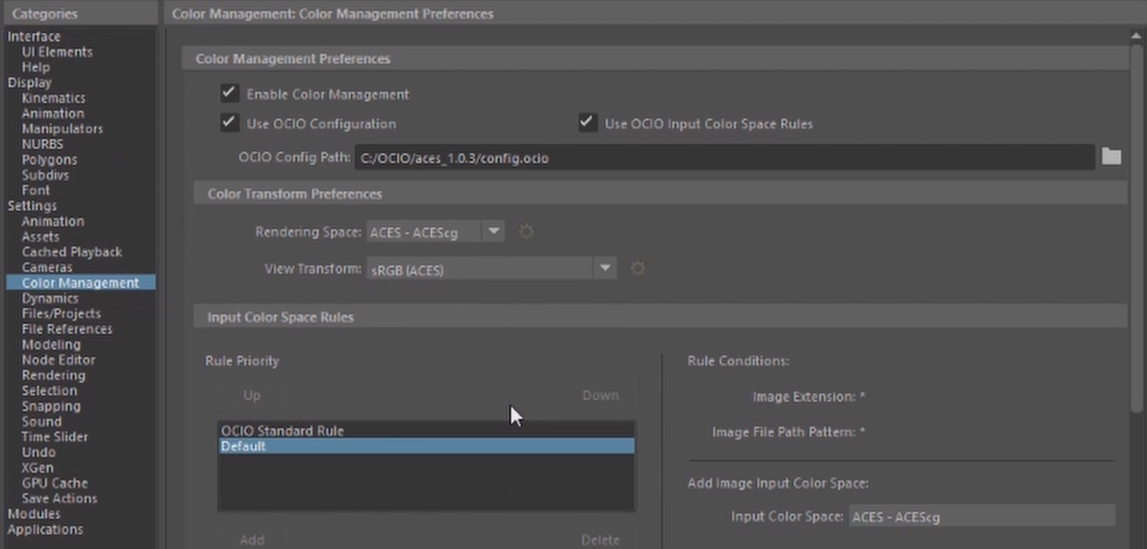Open Font category
Screen dimensions: 1147x549
[36, 190]
